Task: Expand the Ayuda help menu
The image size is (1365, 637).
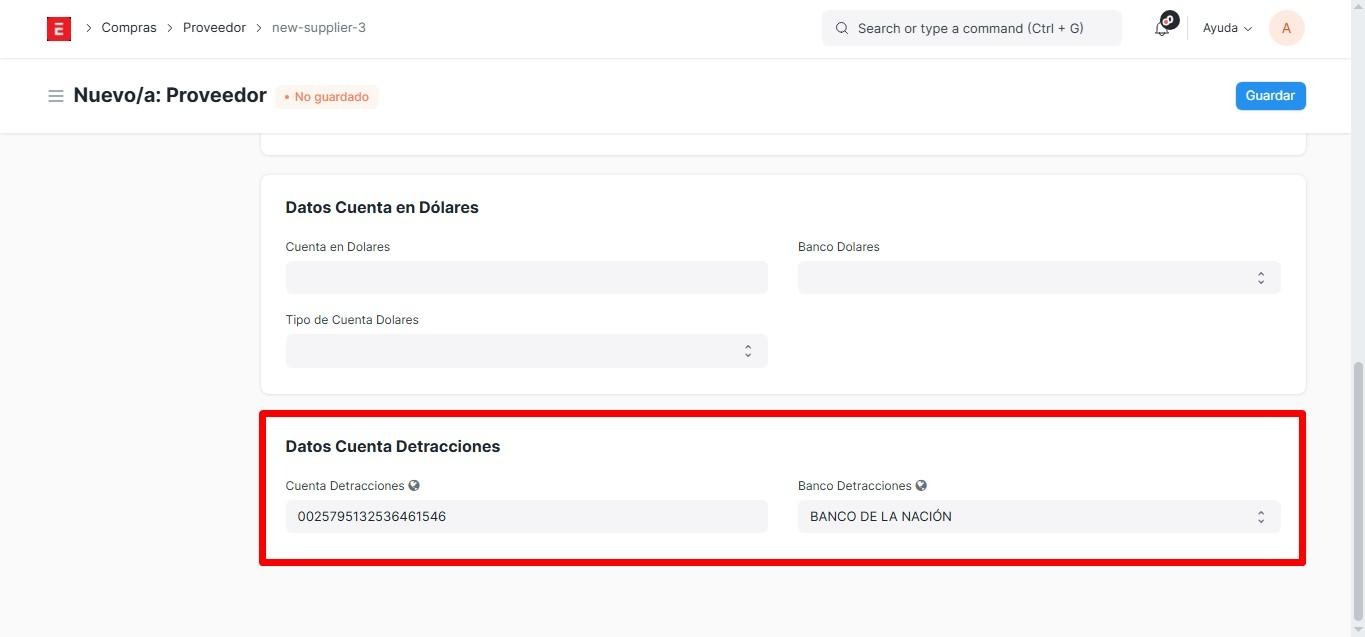Action: point(1226,29)
